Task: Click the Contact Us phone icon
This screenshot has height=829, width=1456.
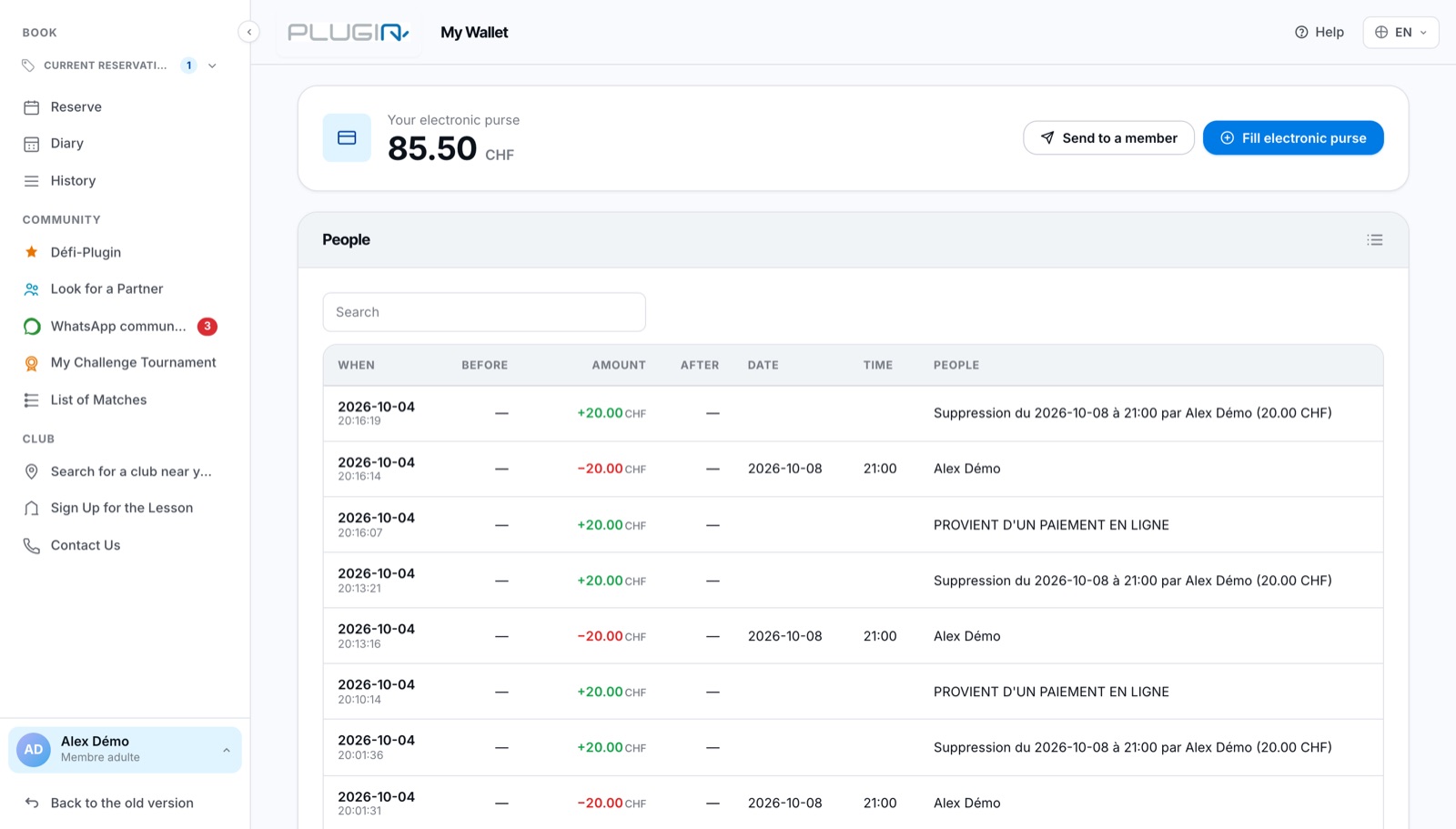Action: click(x=32, y=546)
